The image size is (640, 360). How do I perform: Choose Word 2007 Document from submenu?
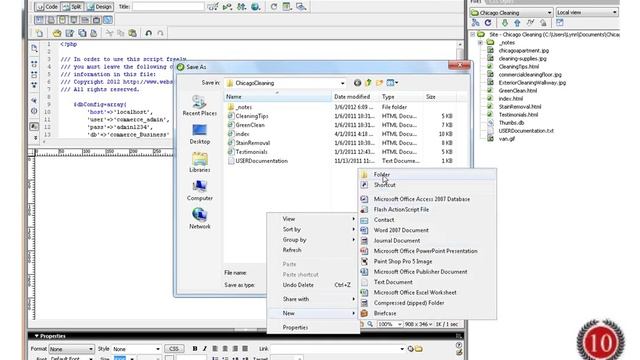click(x=427, y=230)
